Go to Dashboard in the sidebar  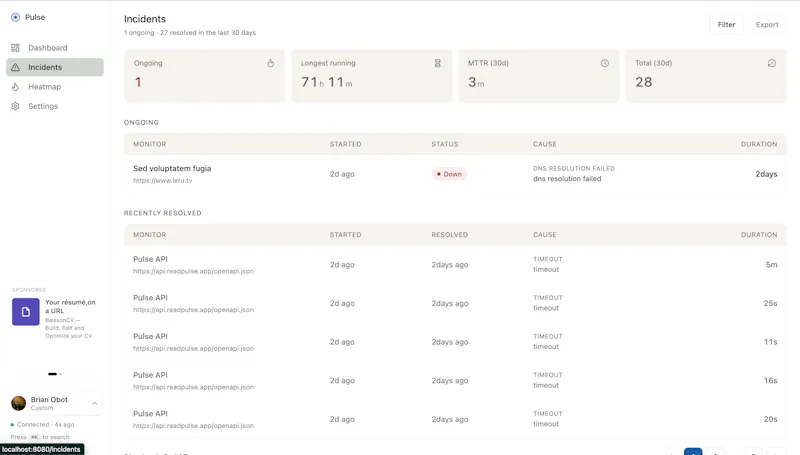(x=55, y=48)
